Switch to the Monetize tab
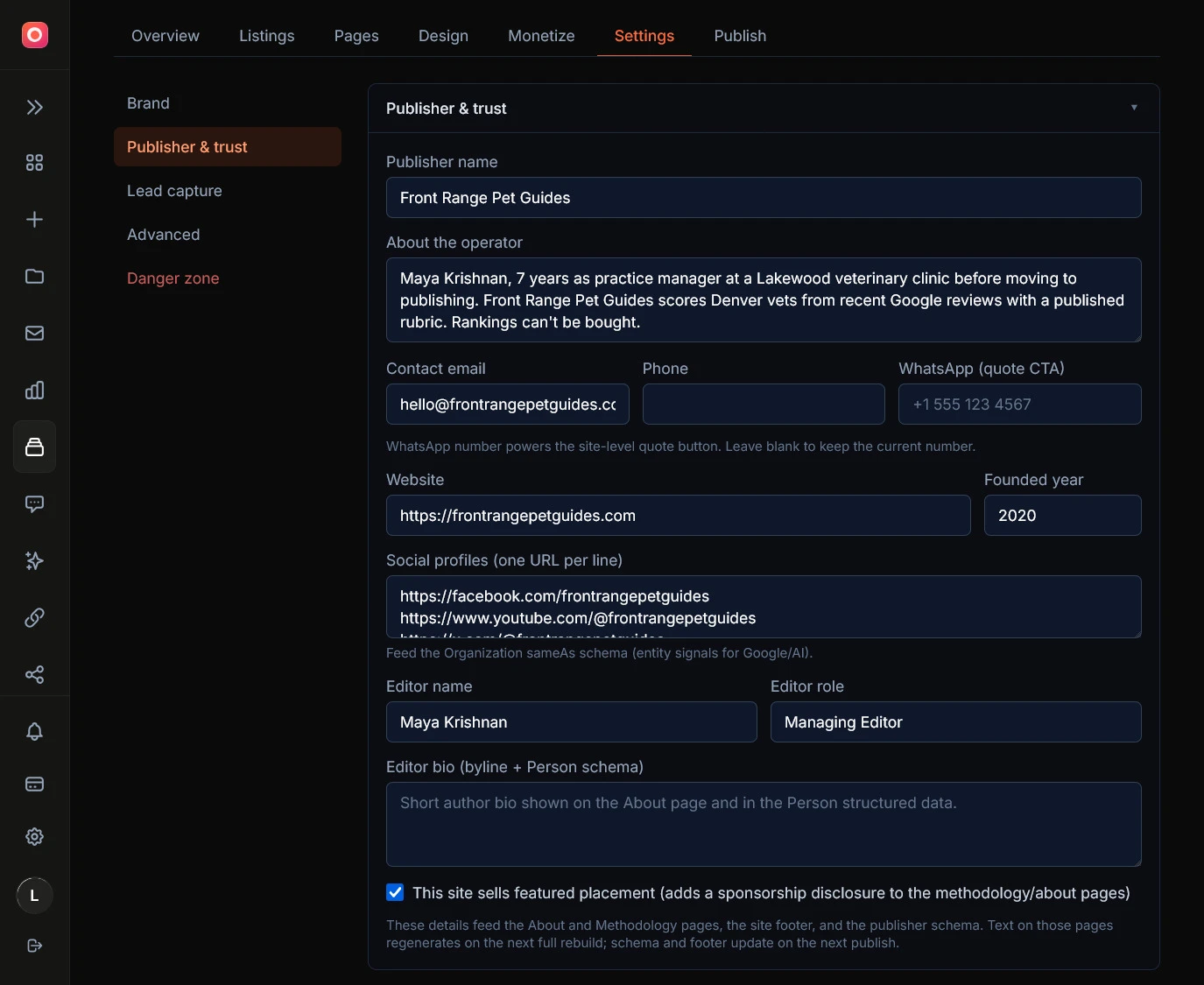Viewport: 1204px width, 985px height. tap(541, 36)
